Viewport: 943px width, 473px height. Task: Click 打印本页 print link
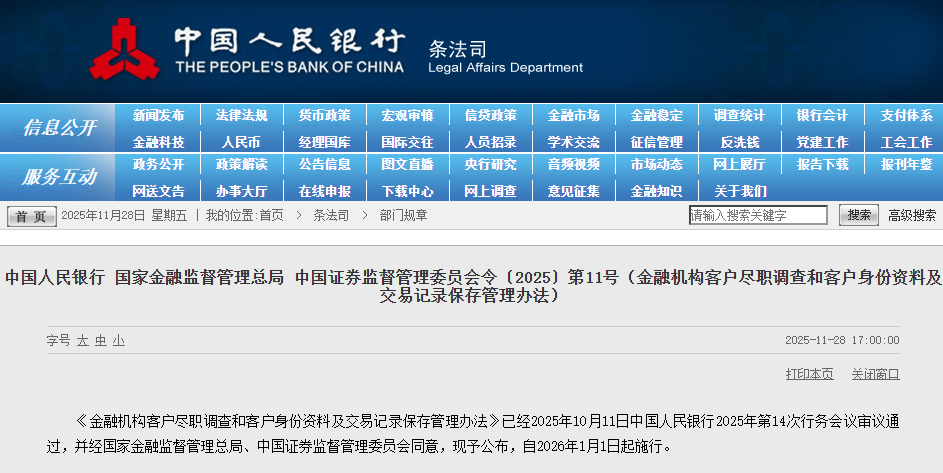809,374
